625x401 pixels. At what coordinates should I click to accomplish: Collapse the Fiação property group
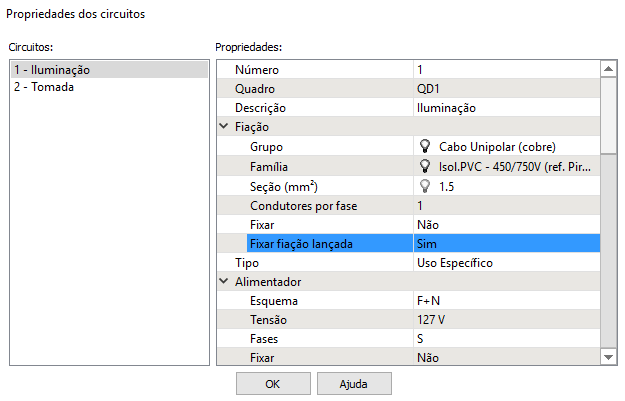(223, 128)
